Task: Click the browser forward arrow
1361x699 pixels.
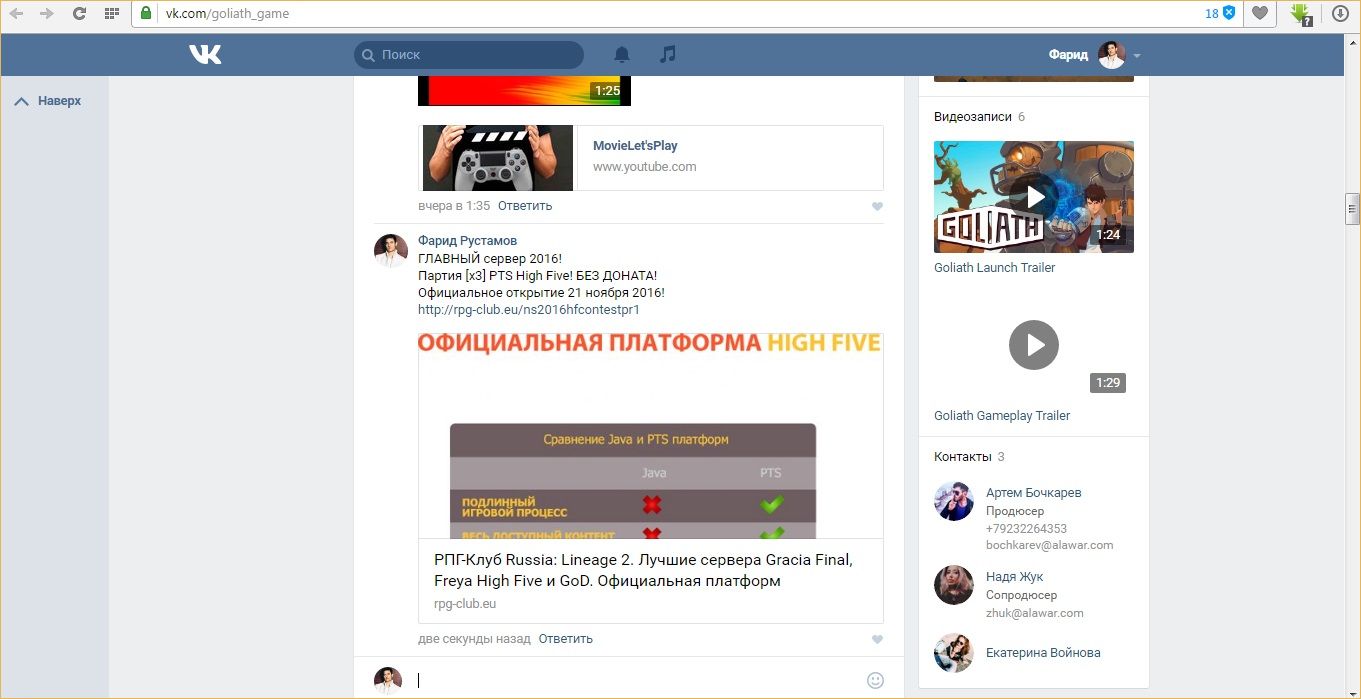Action: (47, 14)
